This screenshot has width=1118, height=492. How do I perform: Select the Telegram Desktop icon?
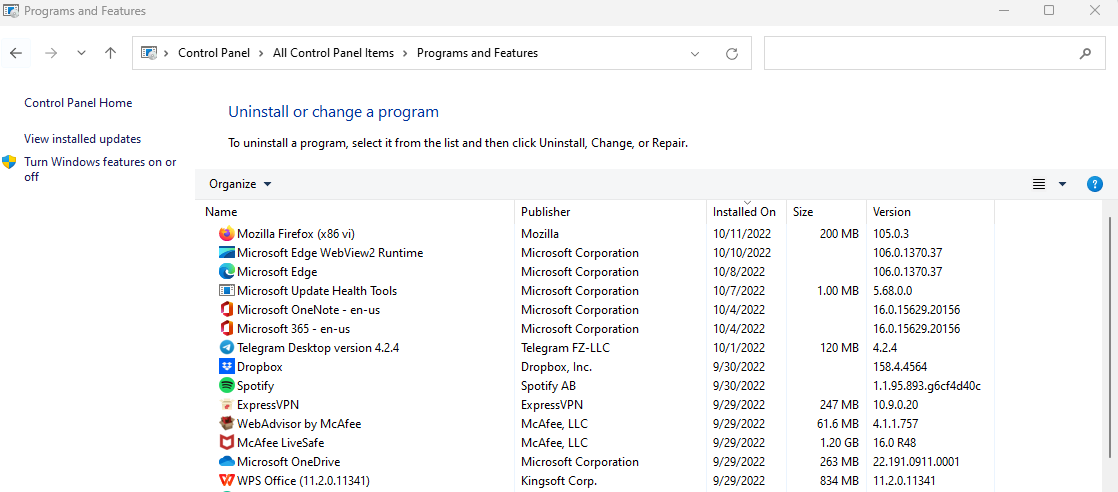pos(226,348)
